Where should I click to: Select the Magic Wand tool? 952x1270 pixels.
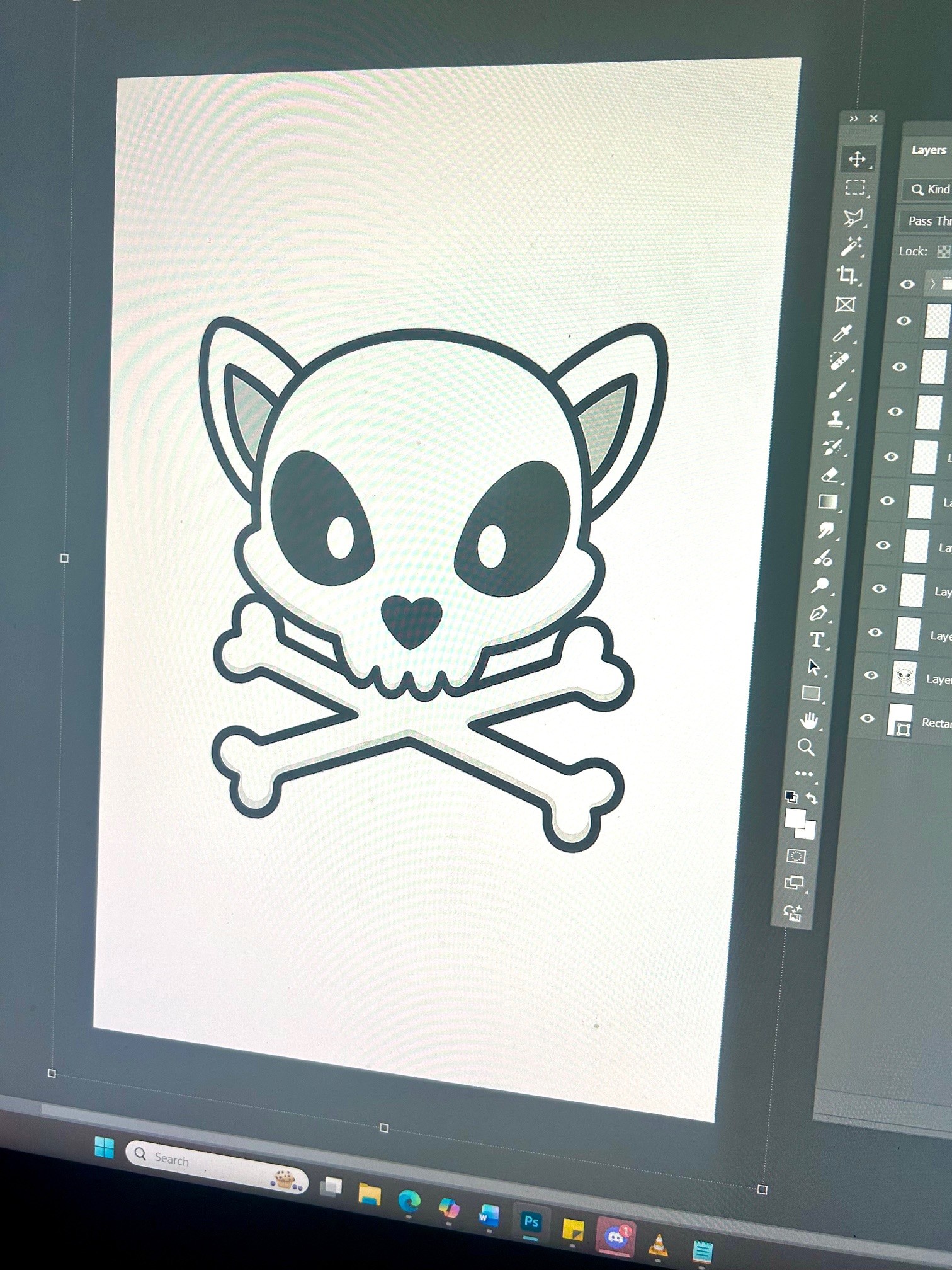point(851,246)
